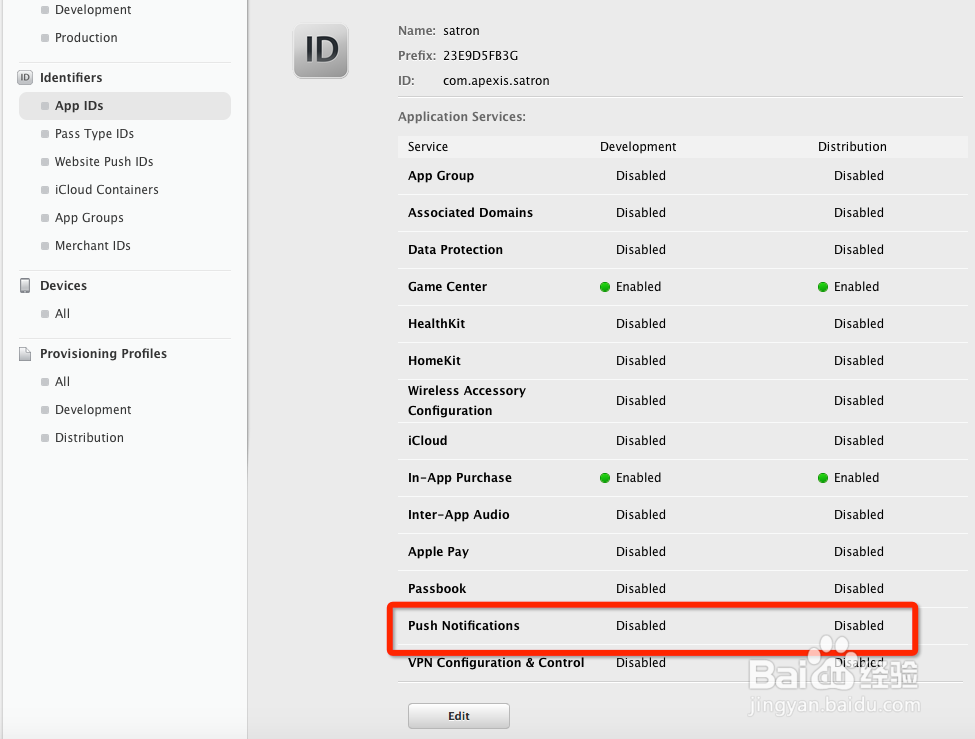The width and height of the screenshot is (975, 739).
Task: Select All under Provisioning Profiles
Action: click(62, 381)
